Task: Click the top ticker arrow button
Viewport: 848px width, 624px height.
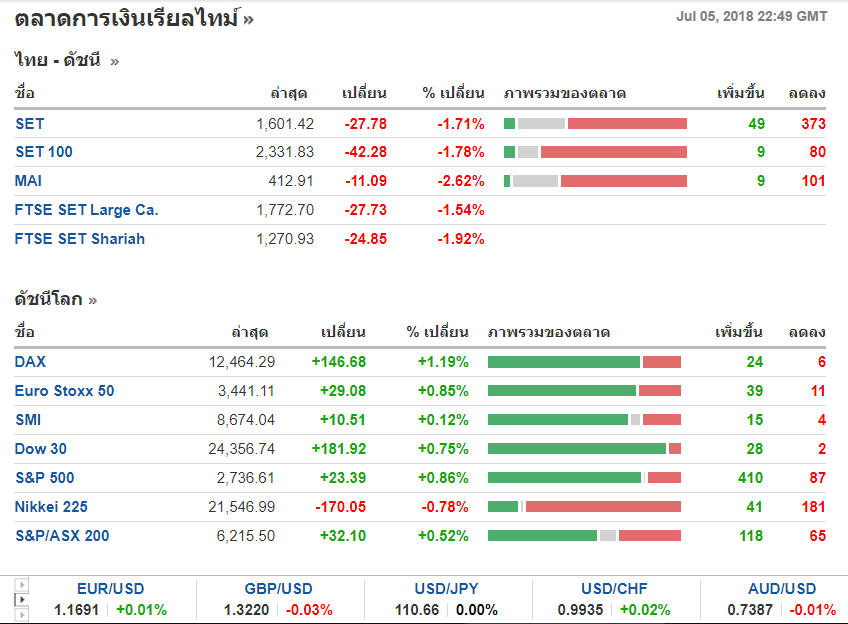Action: coord(22,585)
